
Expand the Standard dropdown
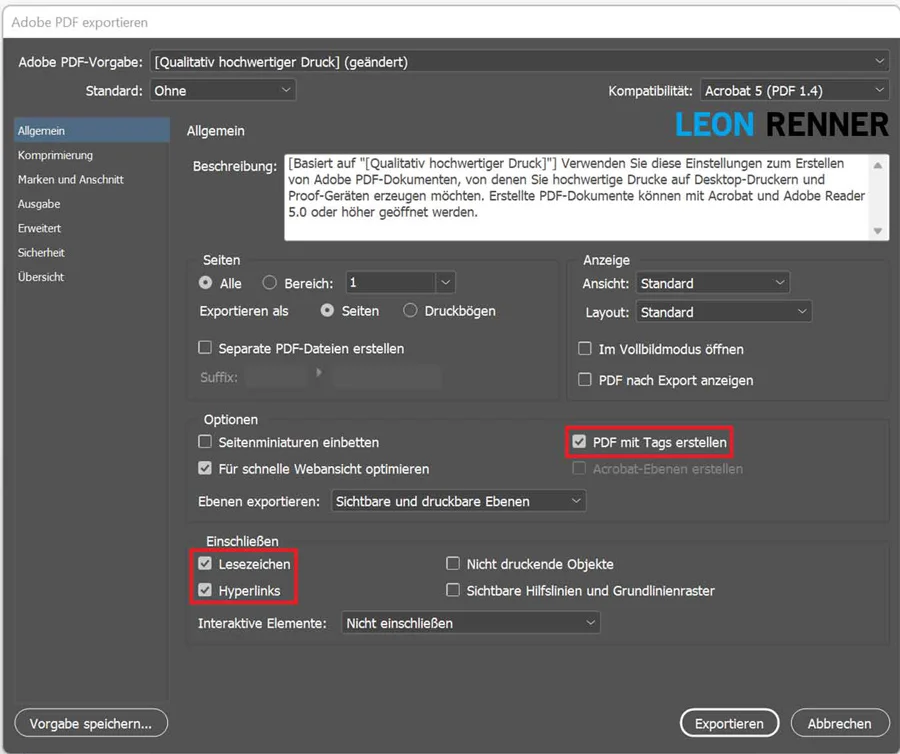[x=222, y=91]
